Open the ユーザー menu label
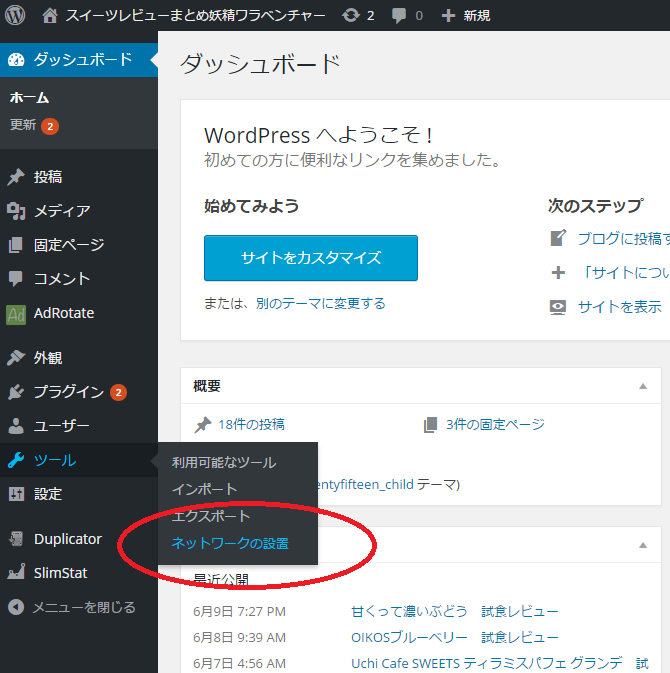The height and width of the screenshot is (673, 670). [62, 426]
